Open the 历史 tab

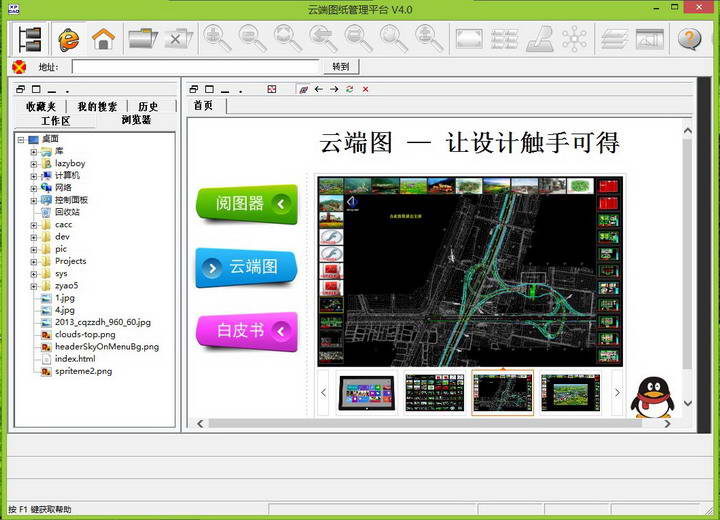tap(148, 106)
